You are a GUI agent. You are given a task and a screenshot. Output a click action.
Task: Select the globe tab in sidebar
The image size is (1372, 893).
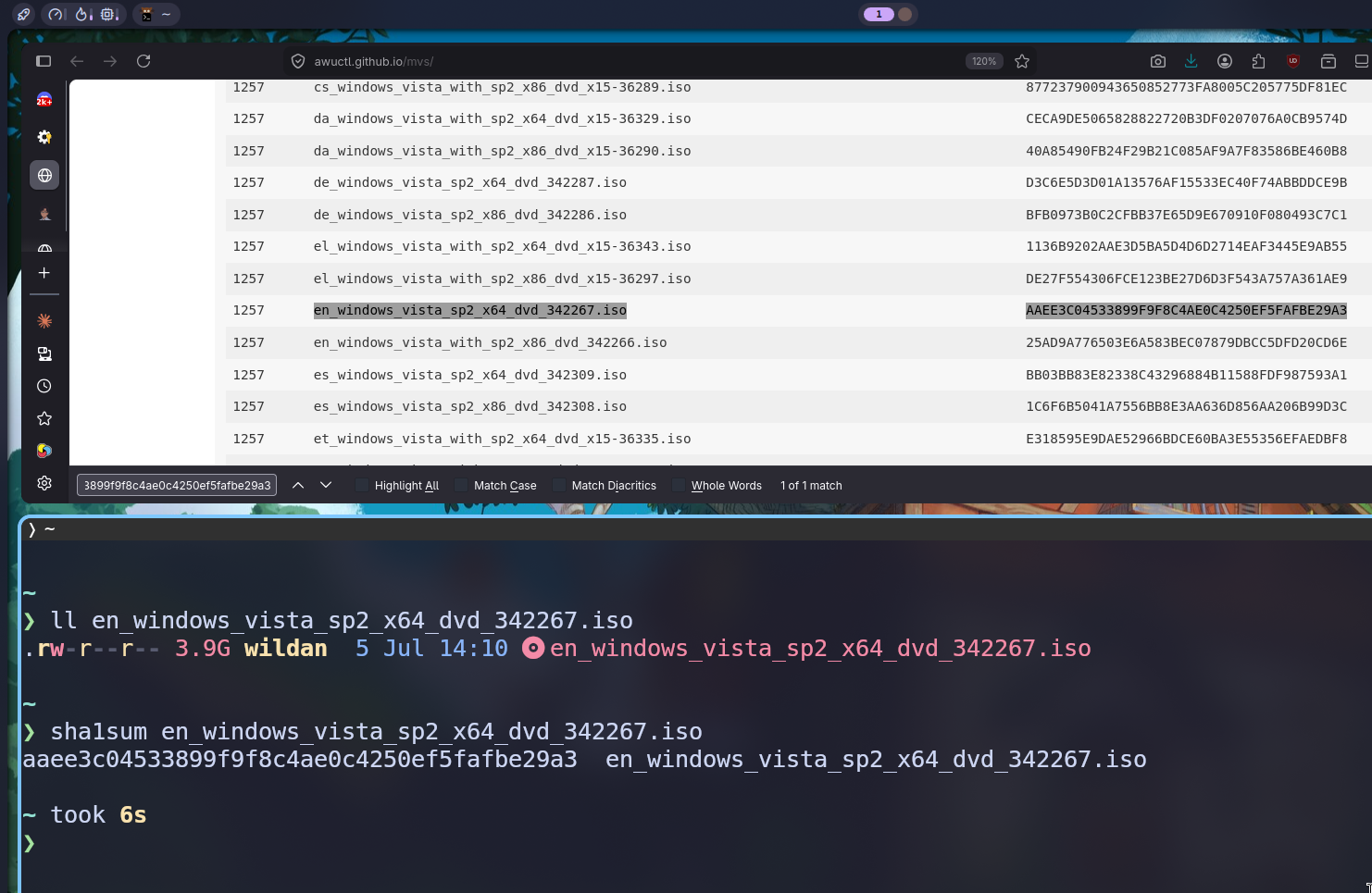[44, 175]
